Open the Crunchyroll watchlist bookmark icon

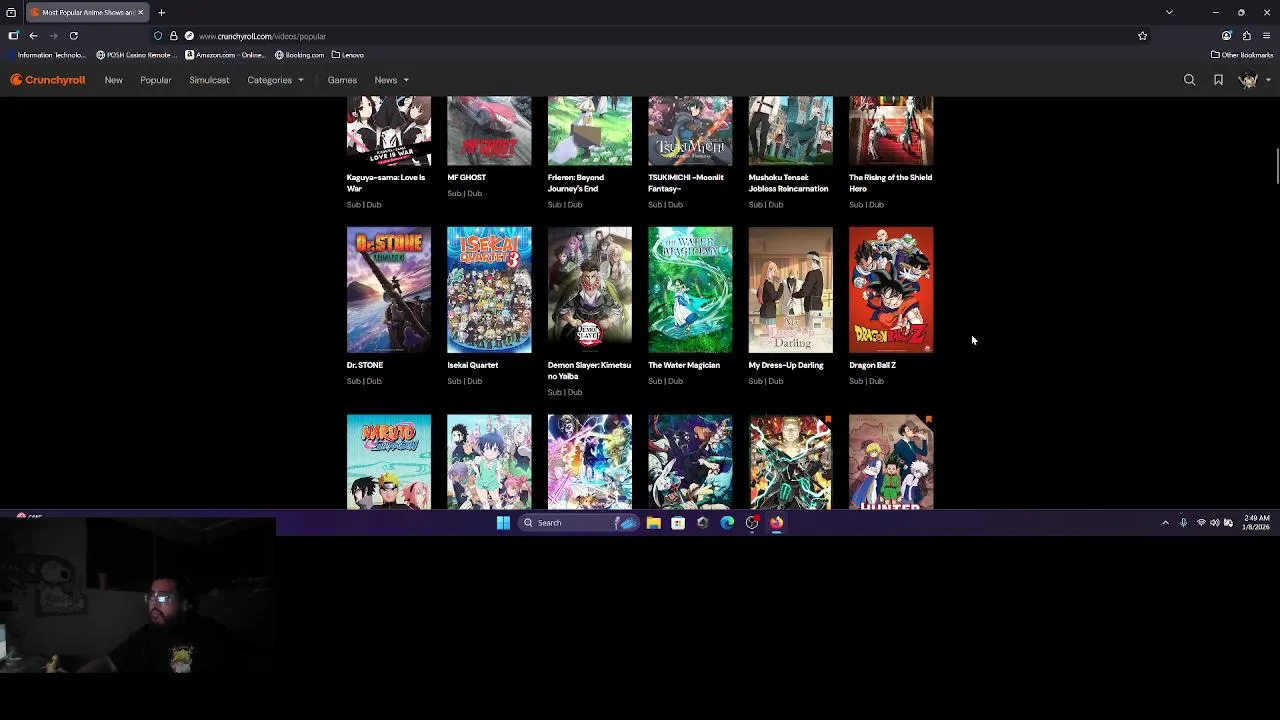click(1218, 80)
